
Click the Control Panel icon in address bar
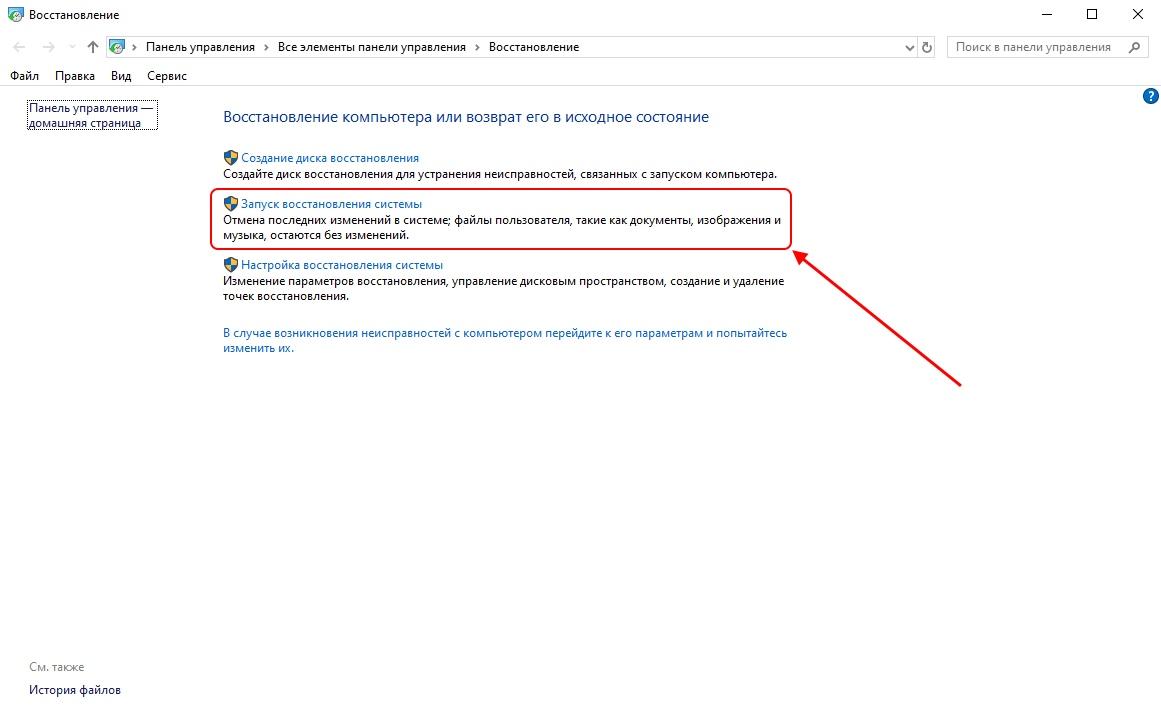tap(117, 47)
